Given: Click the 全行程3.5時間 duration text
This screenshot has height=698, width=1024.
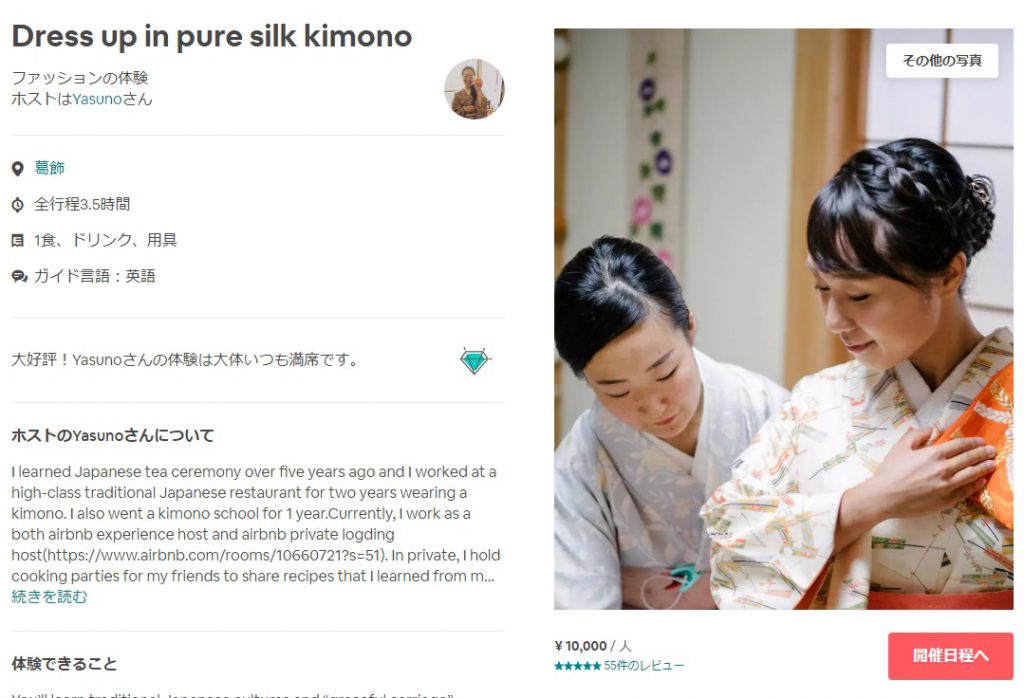Looking at the screenshot, I should [82, 204].
